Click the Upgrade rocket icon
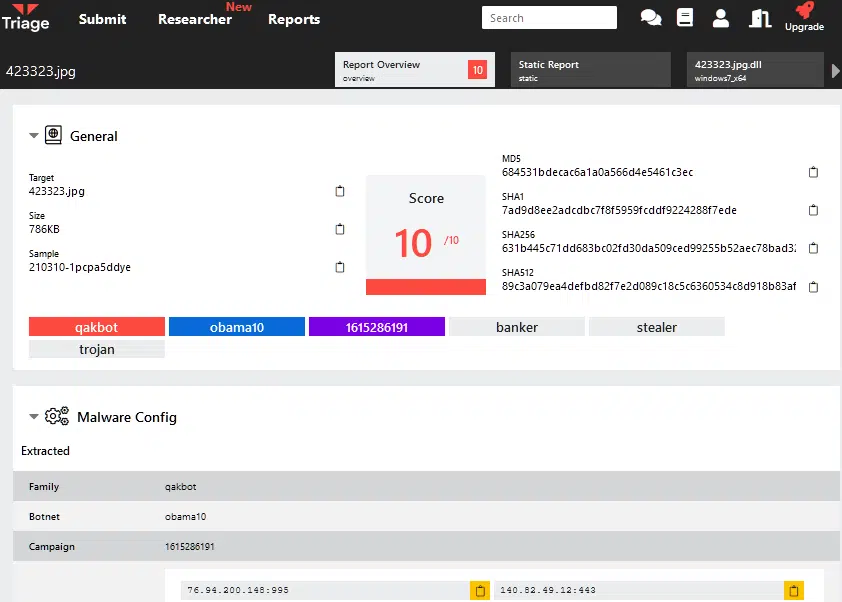Viewport: 842px width, 602px height. pos(804,13)
